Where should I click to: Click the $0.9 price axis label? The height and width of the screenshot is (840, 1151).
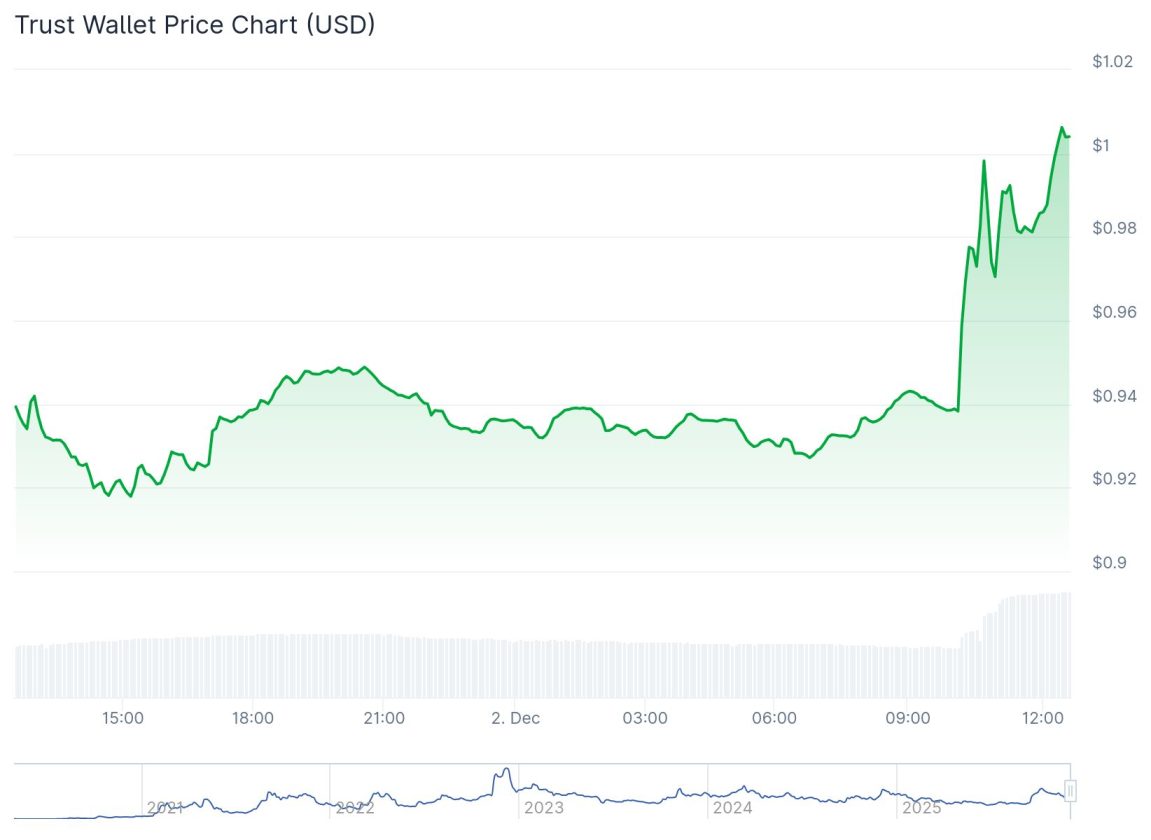[1108, 562]
